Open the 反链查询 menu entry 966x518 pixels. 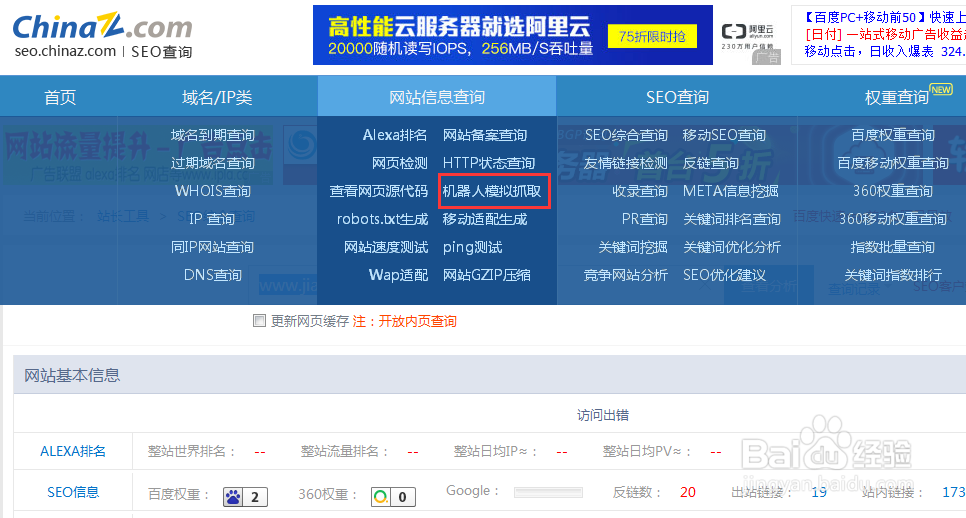pyautogui.click(x=710, y=163)
